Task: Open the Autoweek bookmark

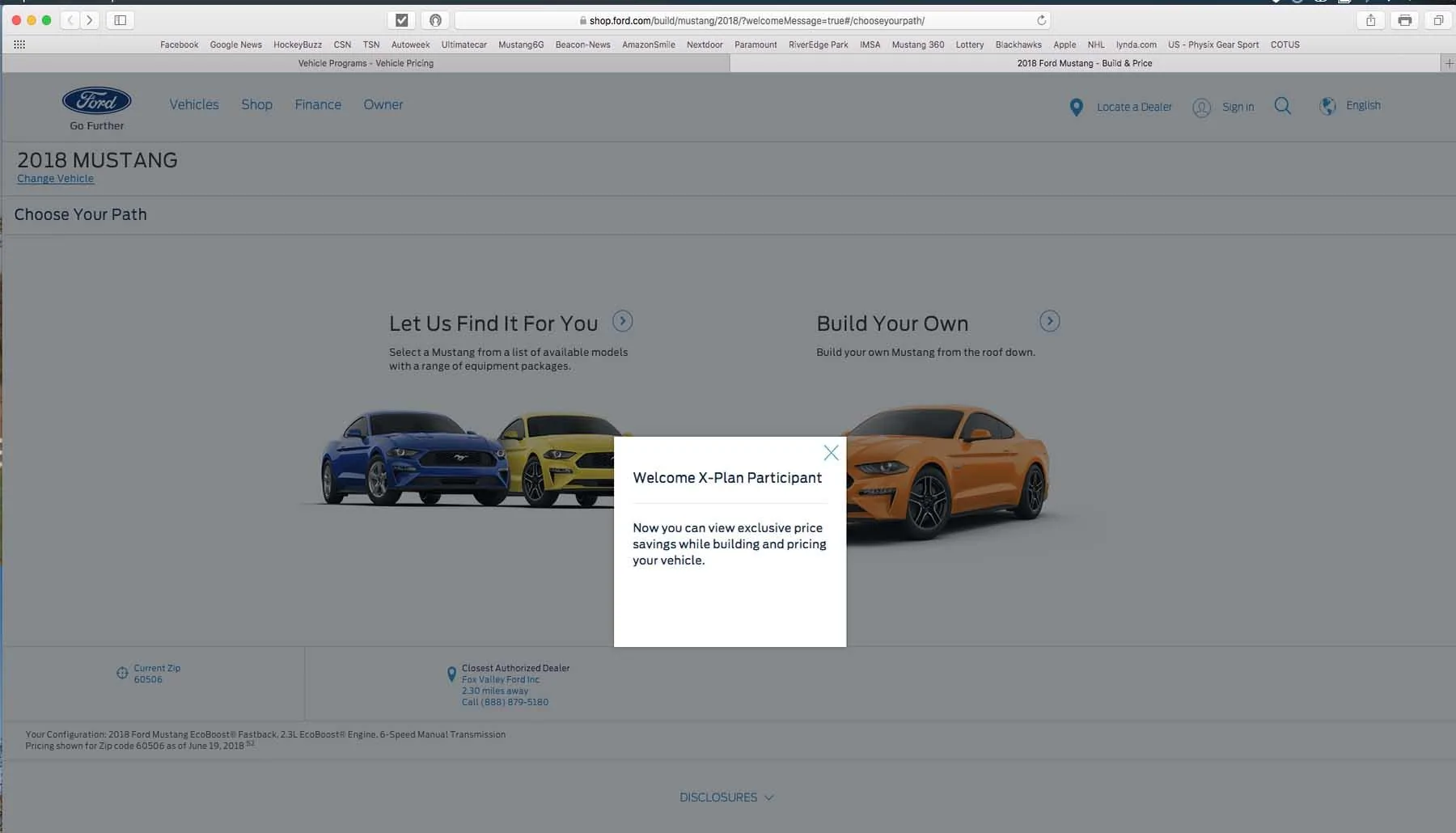Action: pyautogui.click(x=410, y=44)
